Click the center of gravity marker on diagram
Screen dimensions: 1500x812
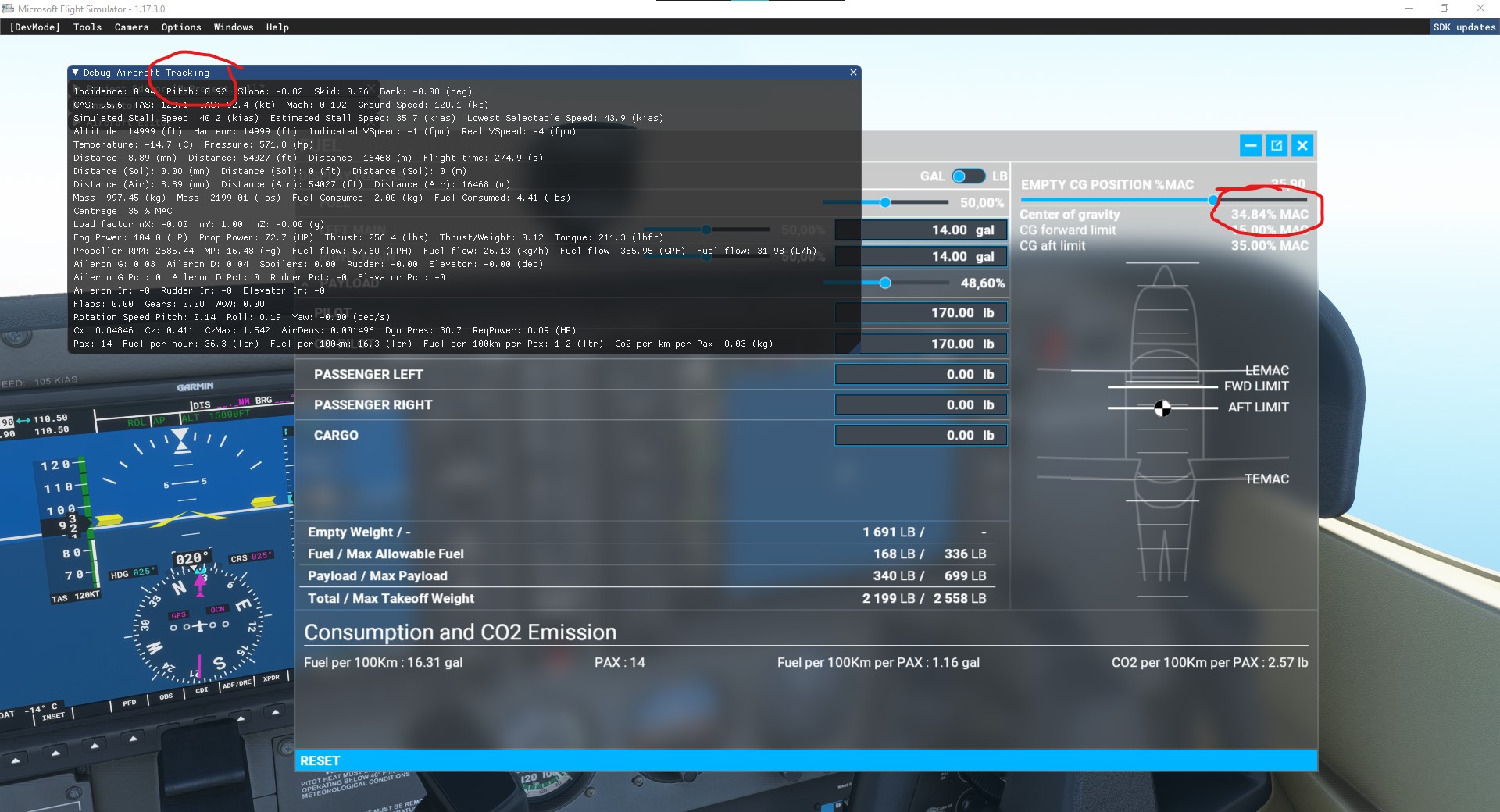[1162, 408]
